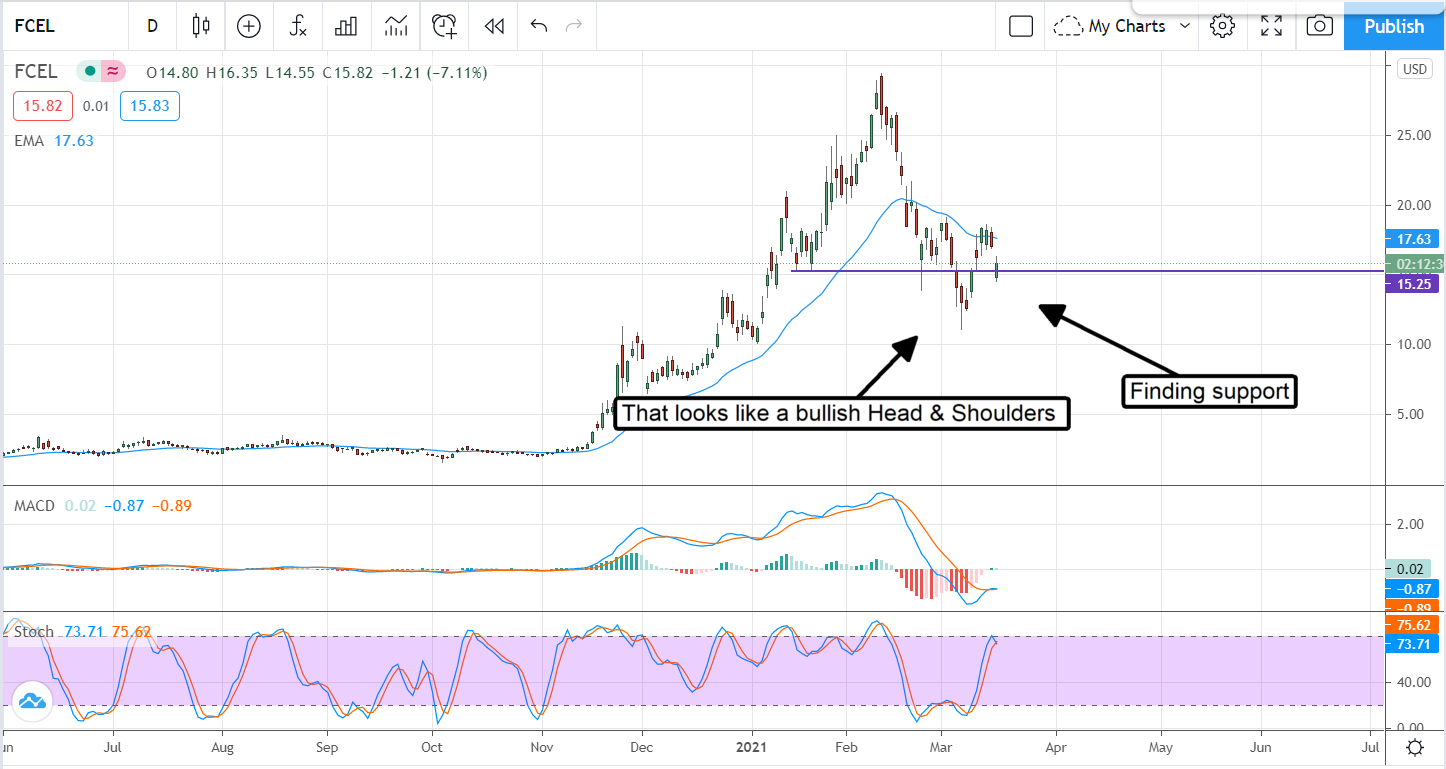This screenshot has width=1446, height=769.
Task: Click the Publish button
Action: [1394, 26]
